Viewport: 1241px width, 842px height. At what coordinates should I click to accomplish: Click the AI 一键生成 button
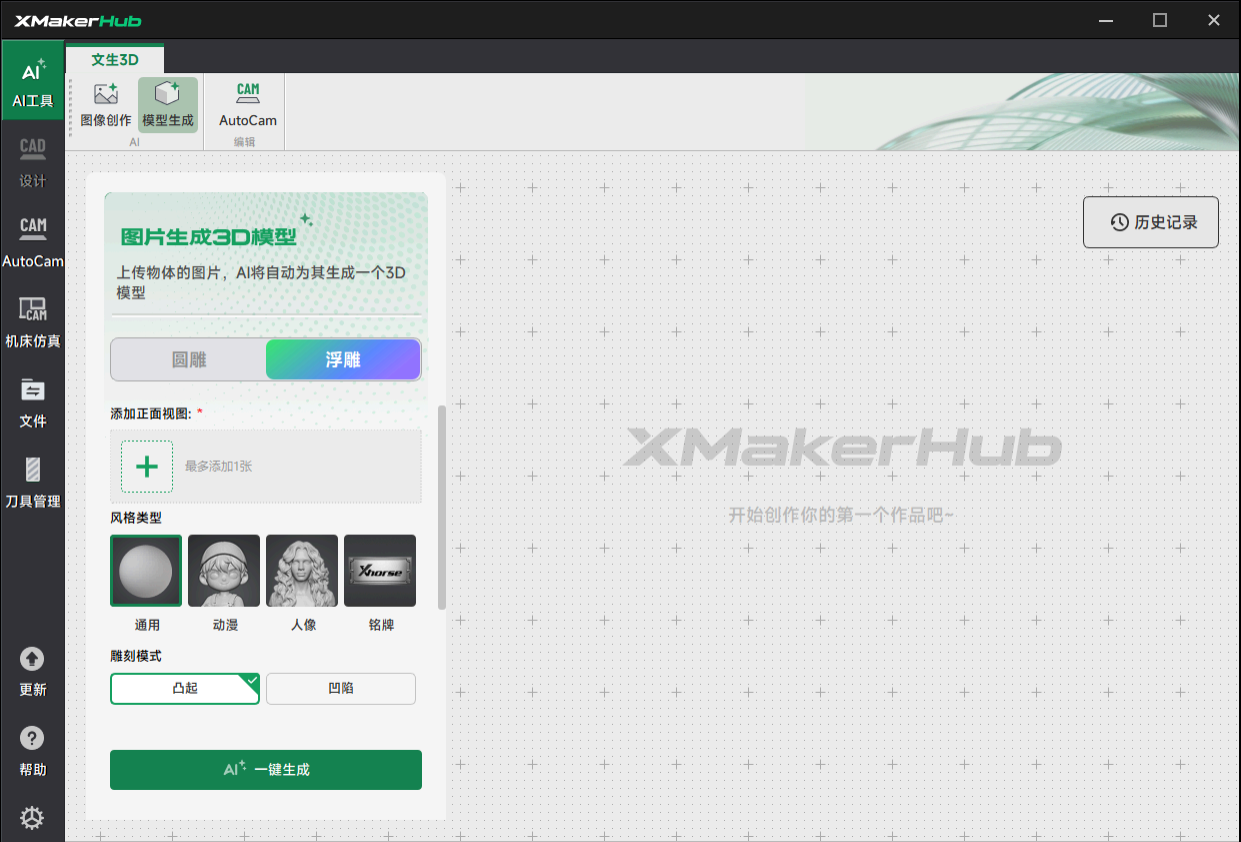pyautogui.click(x=266, y=769)
